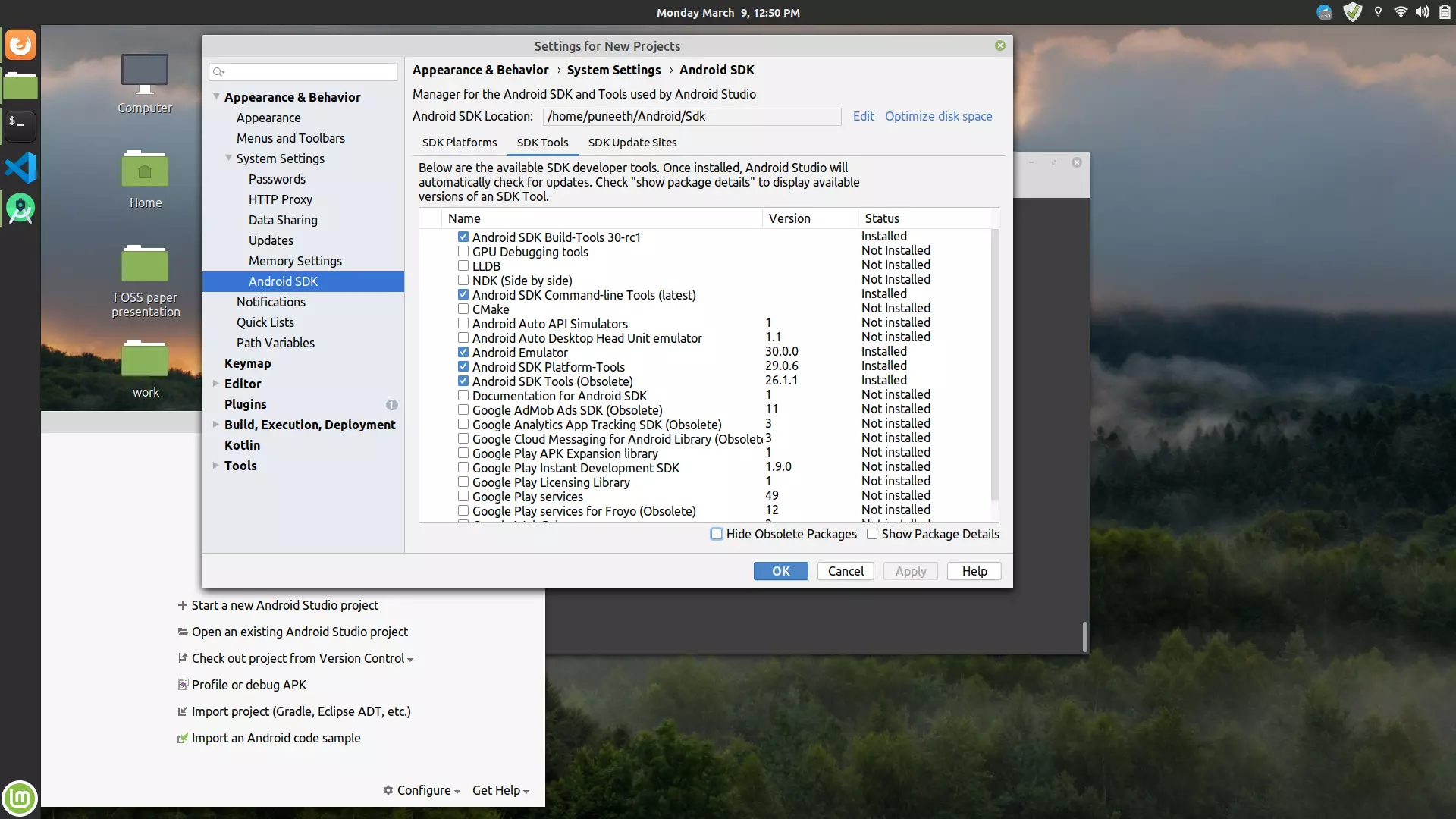Launch the terminal from the dock
The height and width of the screenshot is (819, 1456).
pos(20,126)
